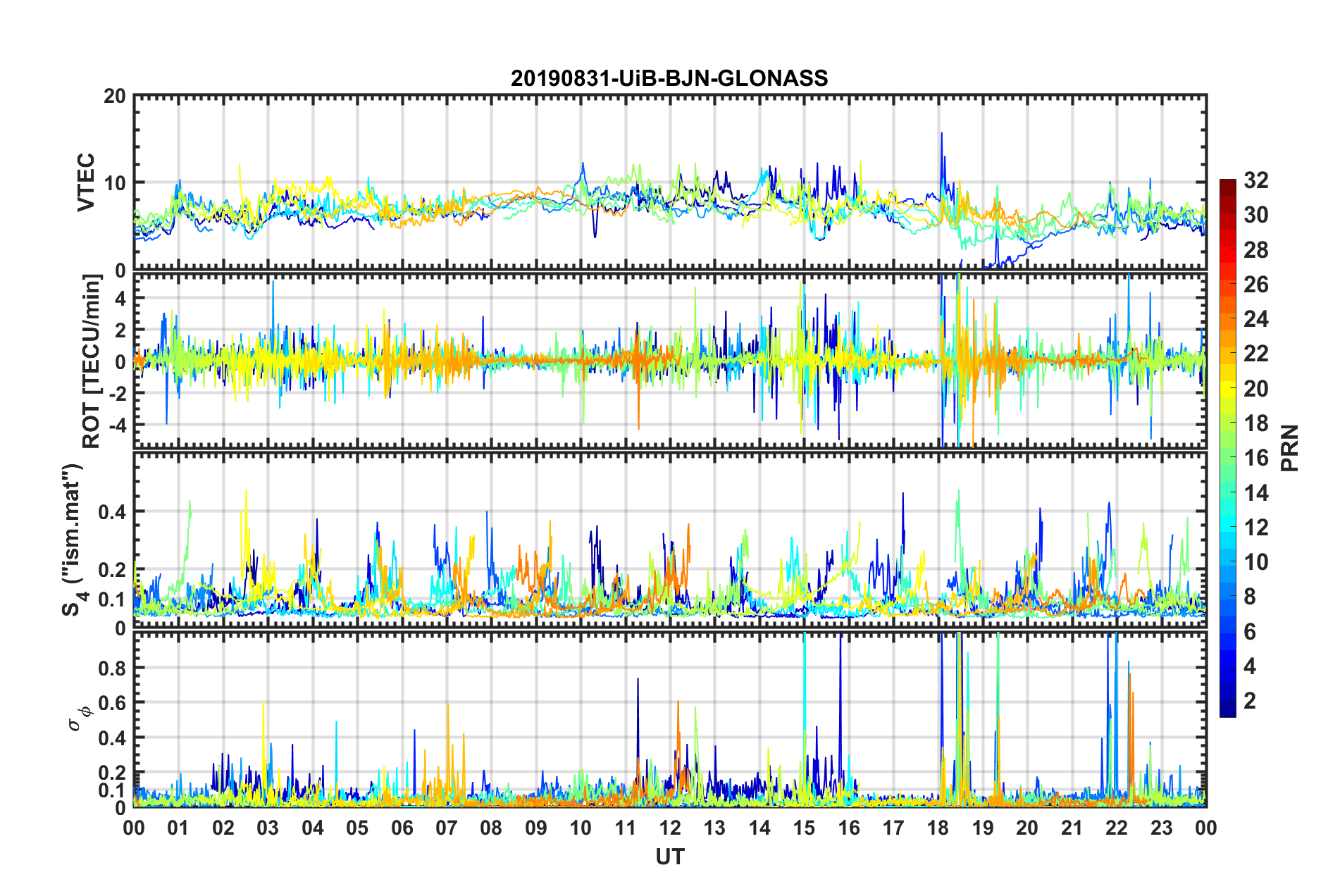Select colorbar tick value 28

point(1256,250)
